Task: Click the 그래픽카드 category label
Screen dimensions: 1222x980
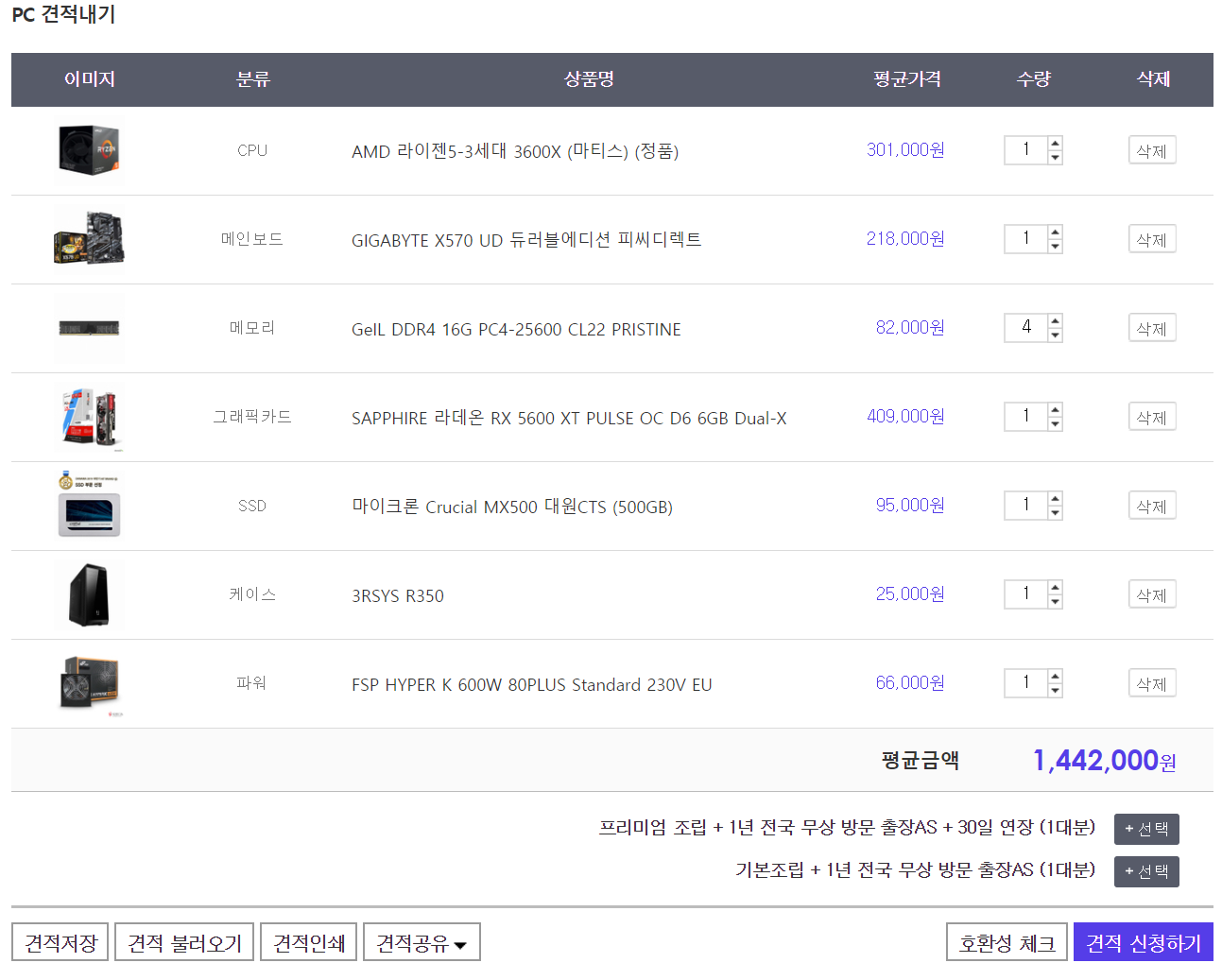Action: point(252,417)
